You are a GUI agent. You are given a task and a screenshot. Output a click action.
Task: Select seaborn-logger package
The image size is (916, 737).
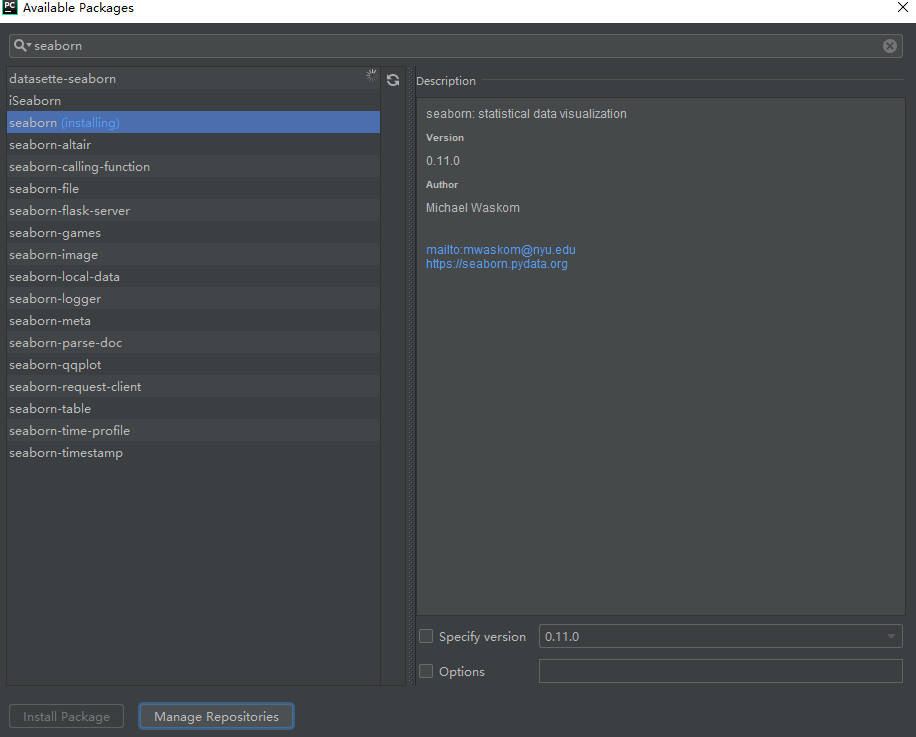pyautogui.click(x=193, y=298)
